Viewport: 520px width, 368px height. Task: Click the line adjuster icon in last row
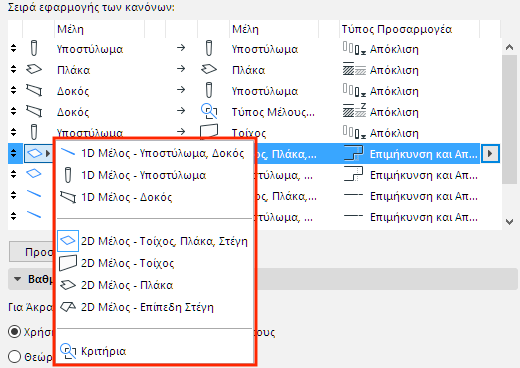coord(353,216)
